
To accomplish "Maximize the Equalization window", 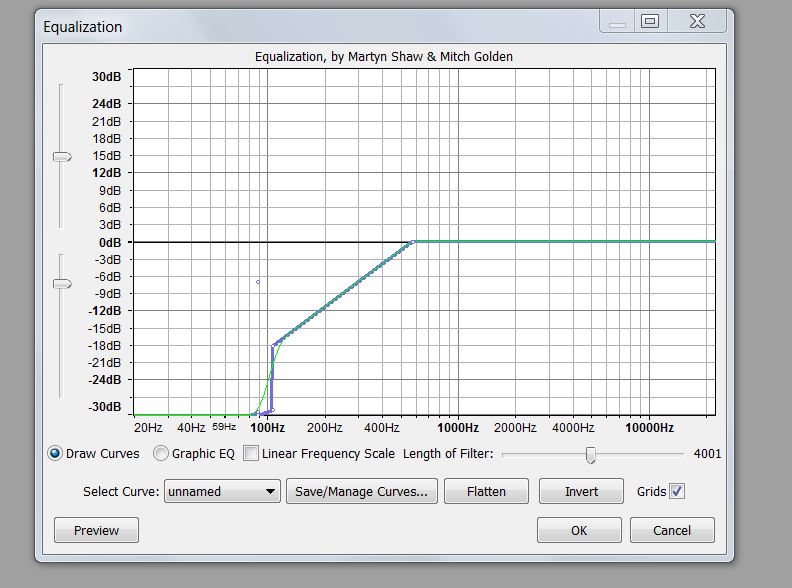I will point(650,21).
